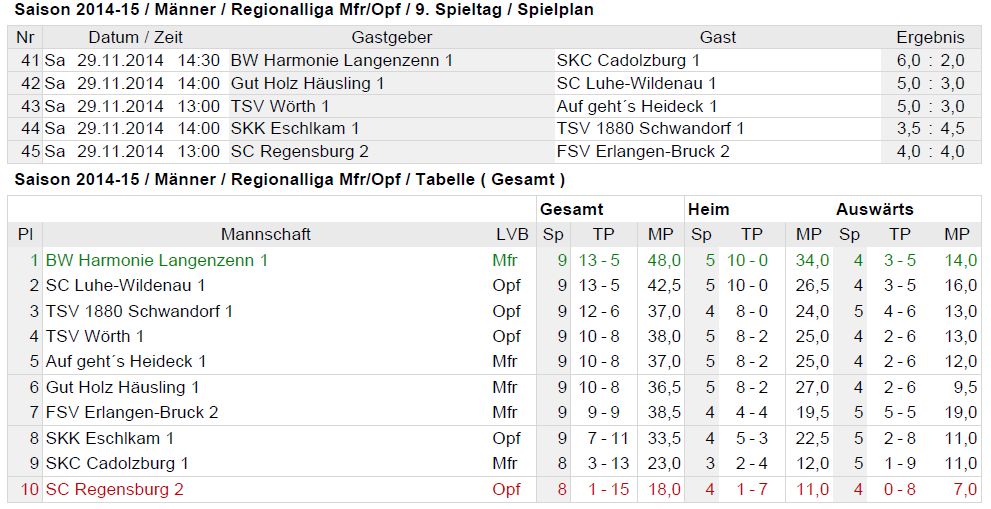991x509 pixels.
Task: Click the 3,5 : 4,5 result of match 44
Action: pos(930,128)
